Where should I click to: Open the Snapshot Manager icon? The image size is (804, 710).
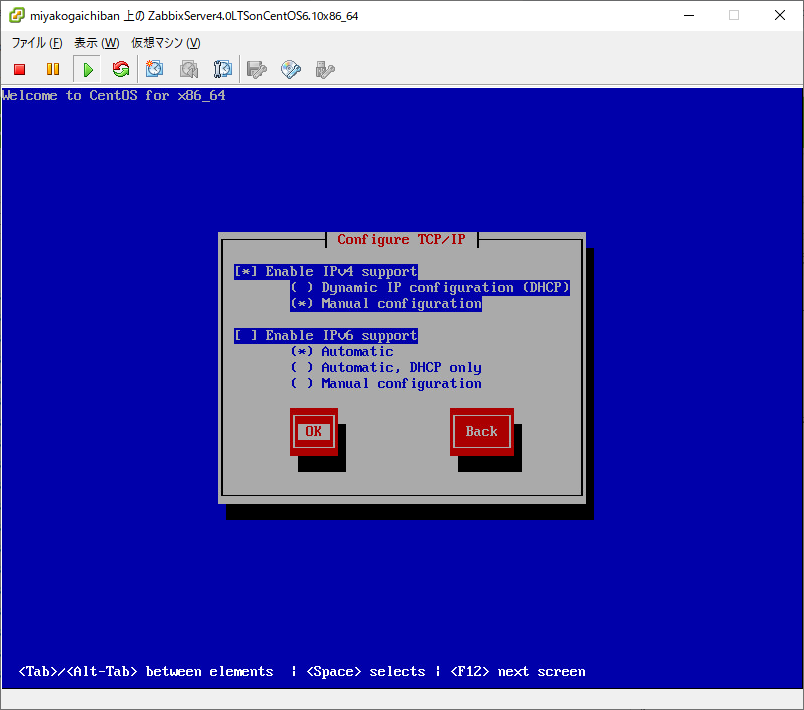pyautogui.click(x=223, y=69)
